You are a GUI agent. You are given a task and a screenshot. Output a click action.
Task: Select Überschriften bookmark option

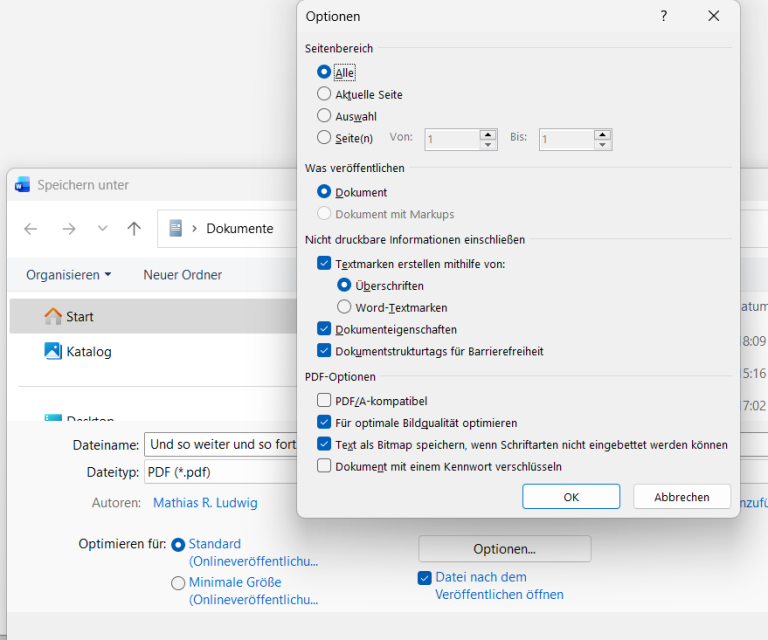coord(344,285)
